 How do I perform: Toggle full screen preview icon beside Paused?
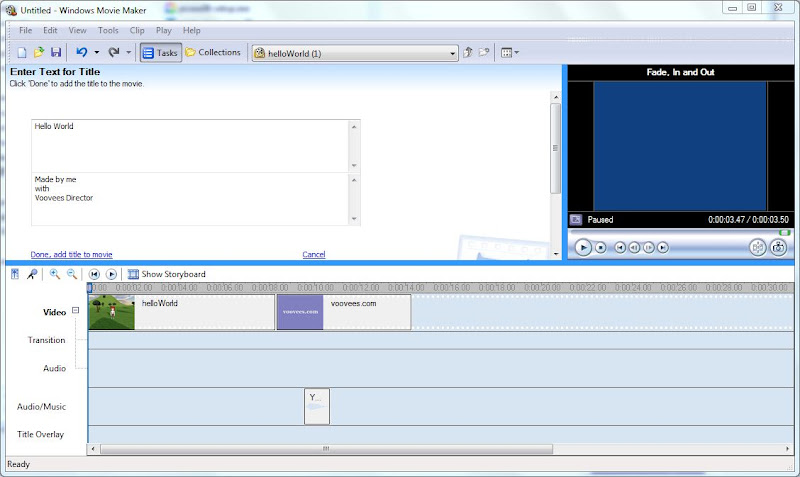pos(576,220)
